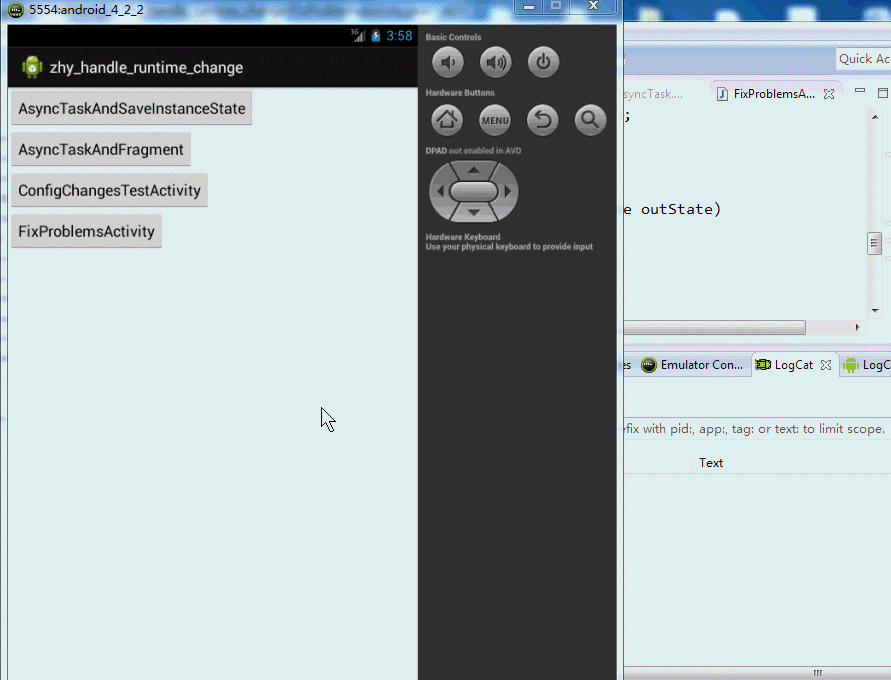Launch ConfigChangesTestActivity

[109, 190]
